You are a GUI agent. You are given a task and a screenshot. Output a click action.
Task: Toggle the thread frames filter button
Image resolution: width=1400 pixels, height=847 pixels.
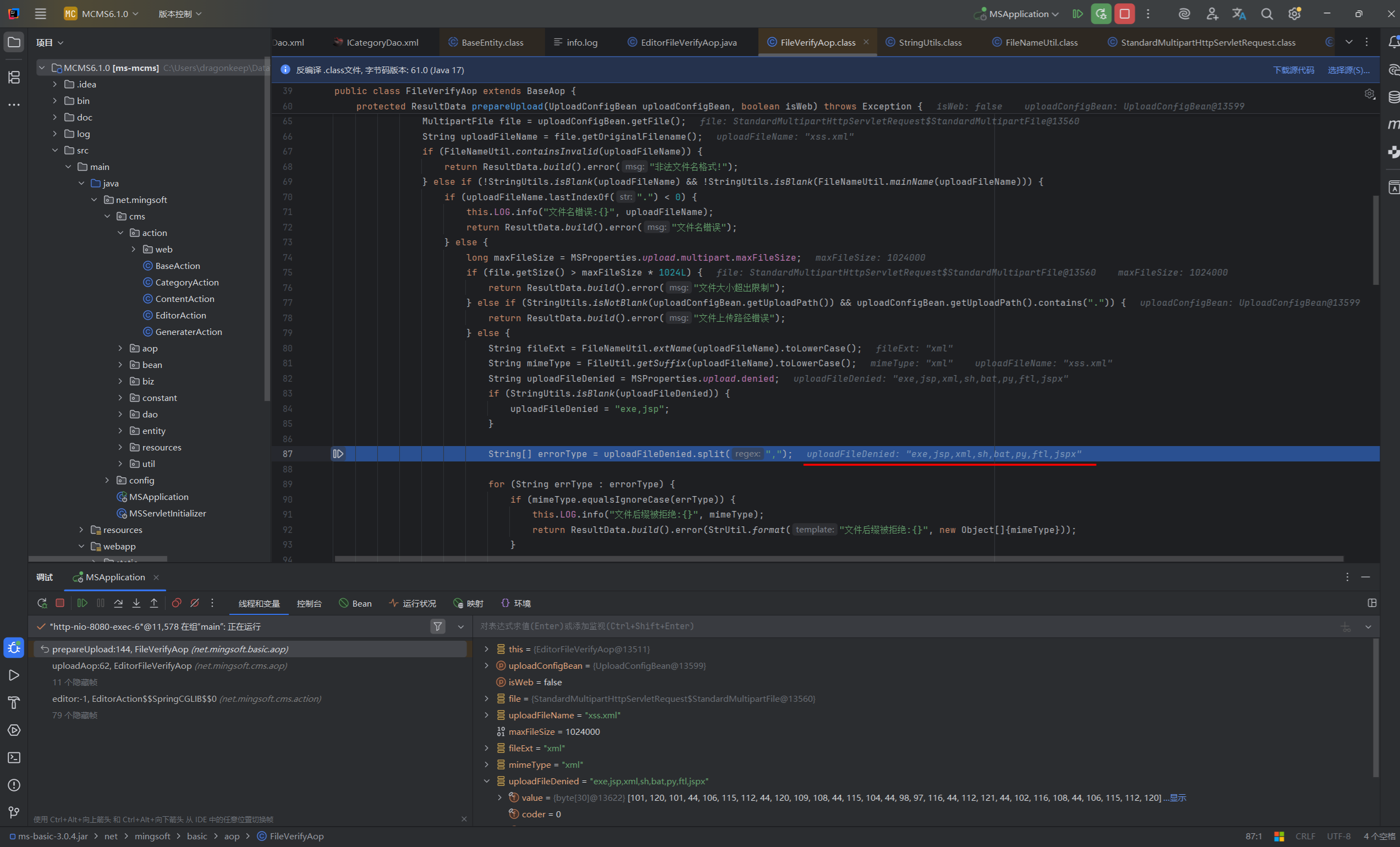438,626
